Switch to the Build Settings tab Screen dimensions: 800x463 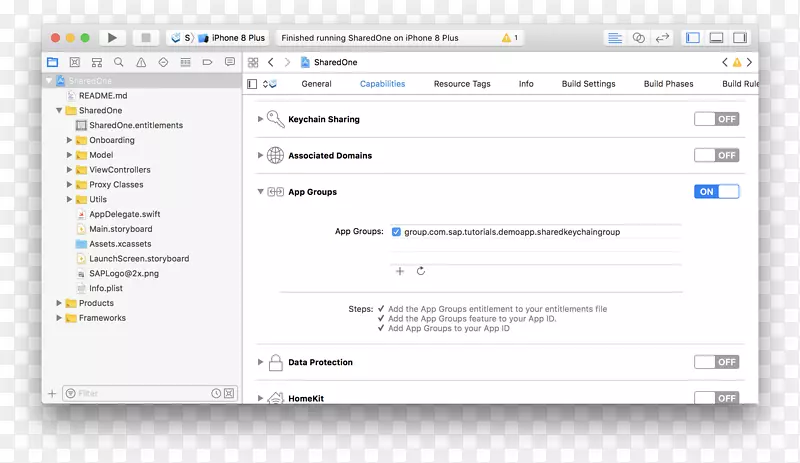pos(587,84)
